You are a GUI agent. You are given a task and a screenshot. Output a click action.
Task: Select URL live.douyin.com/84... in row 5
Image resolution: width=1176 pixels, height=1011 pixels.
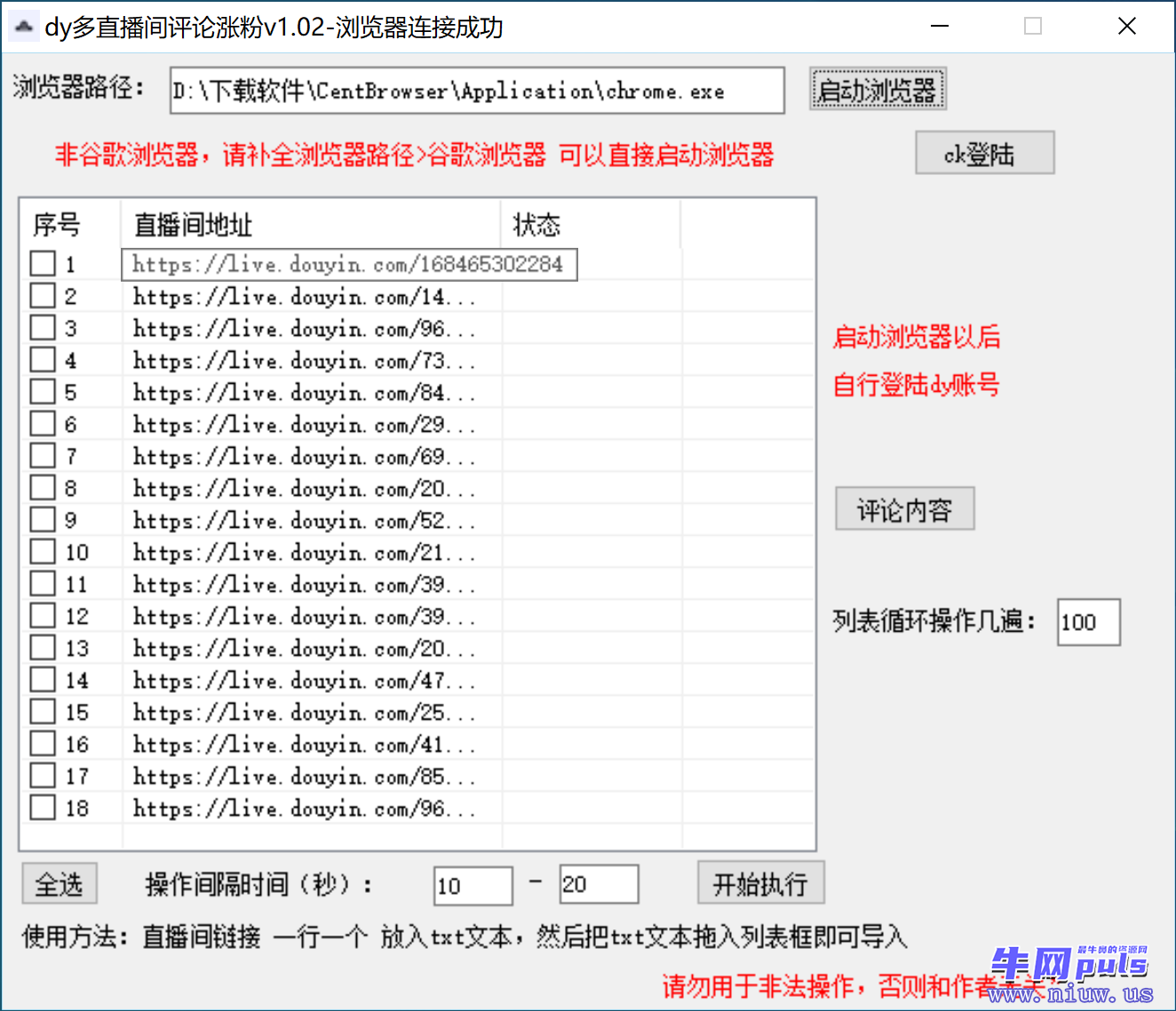coord(305,393)
